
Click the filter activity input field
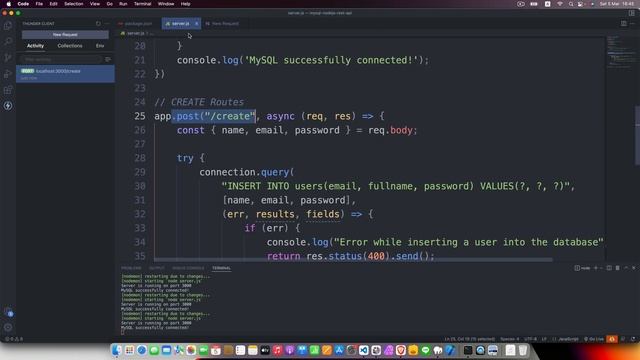click(61, 60)
